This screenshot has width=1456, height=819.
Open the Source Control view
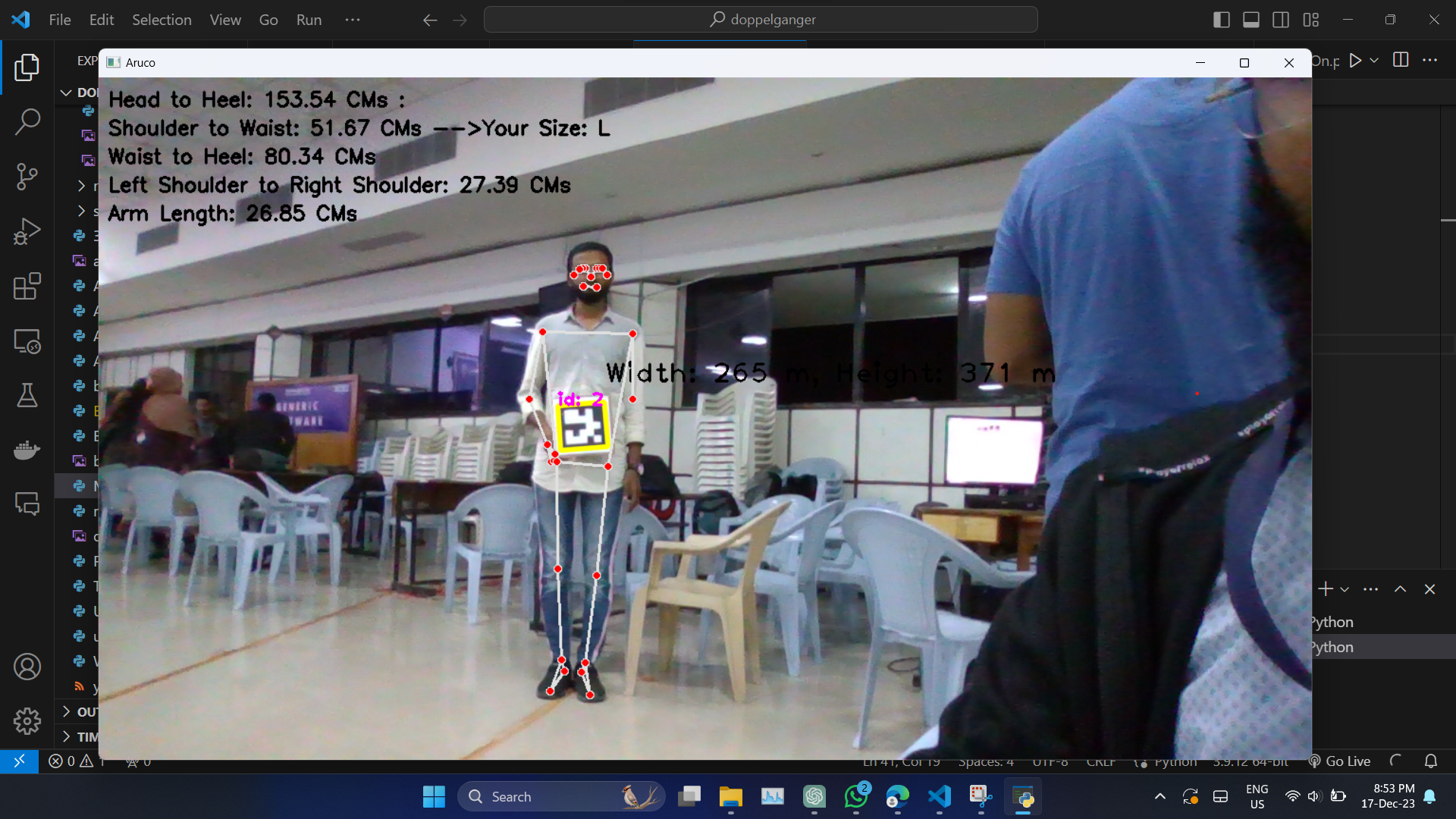27,176
